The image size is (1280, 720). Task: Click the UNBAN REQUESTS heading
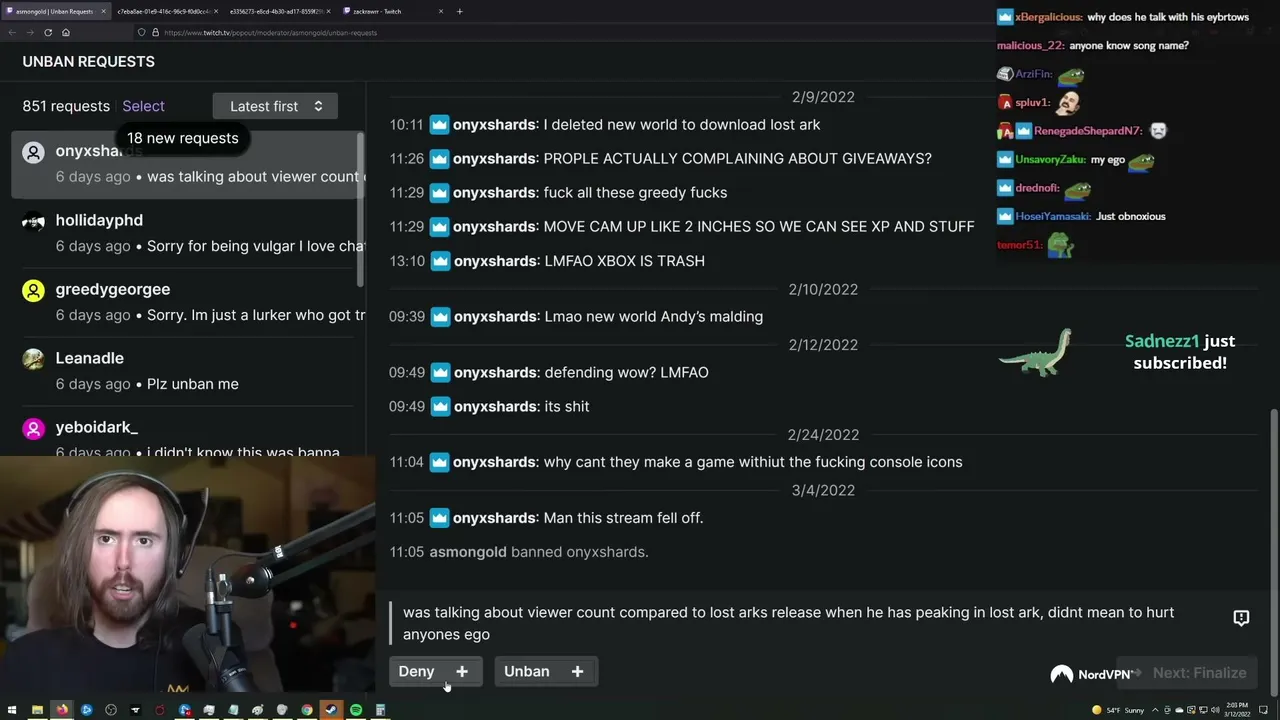click(x=88, y=62)
